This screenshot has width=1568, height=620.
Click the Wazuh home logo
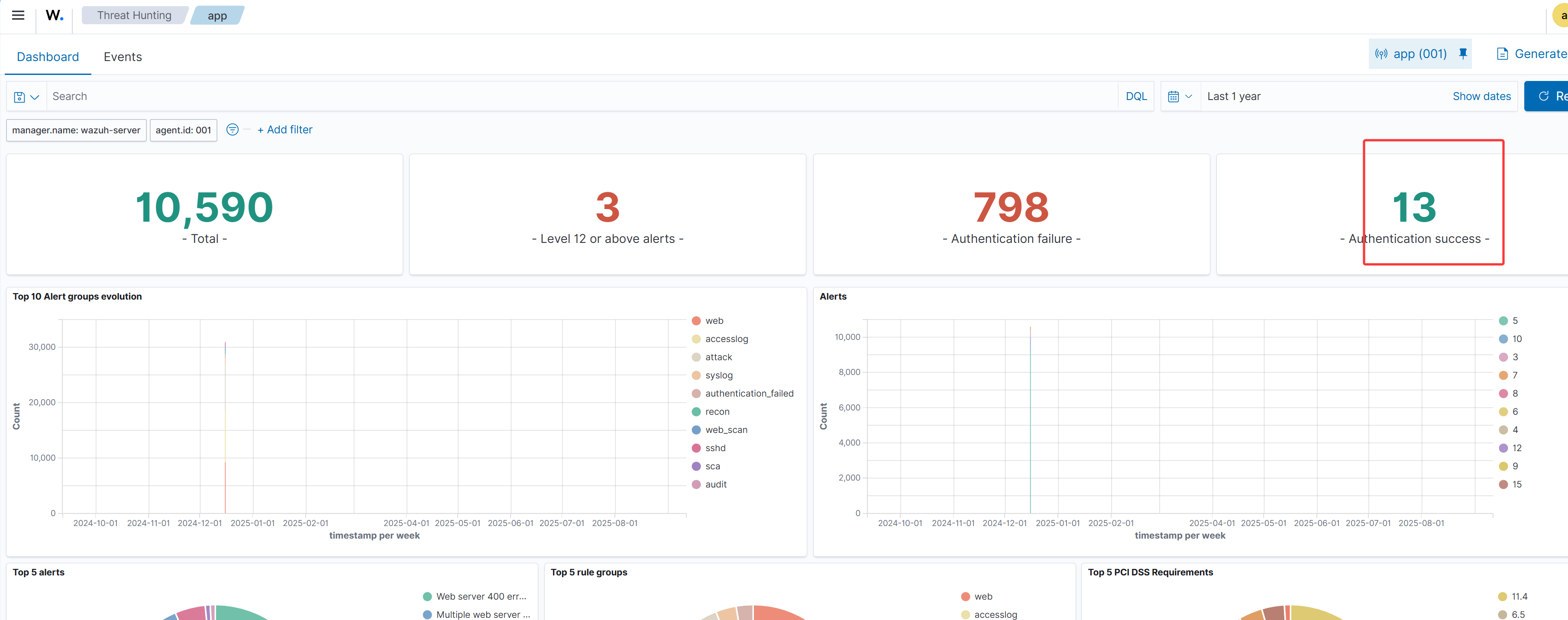54,15
